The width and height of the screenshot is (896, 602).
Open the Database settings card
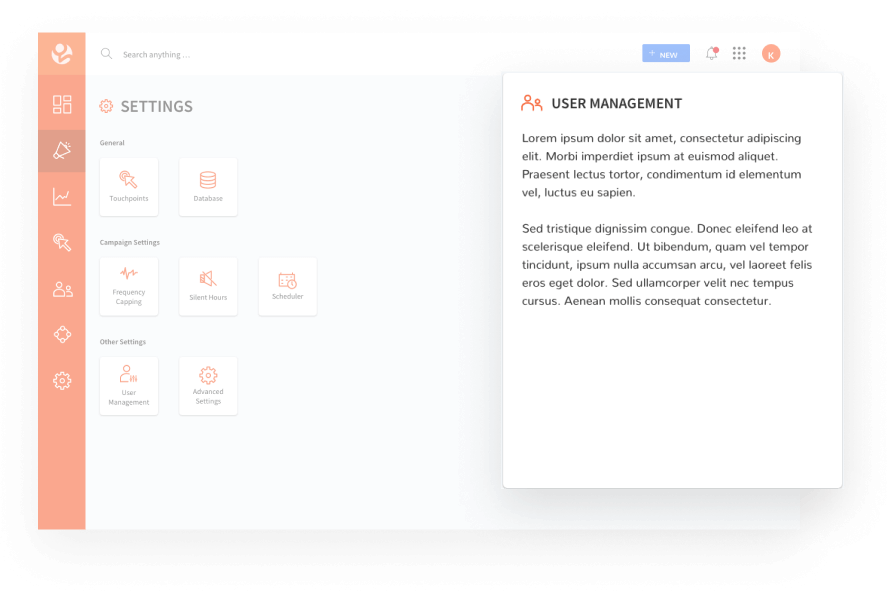208,187
